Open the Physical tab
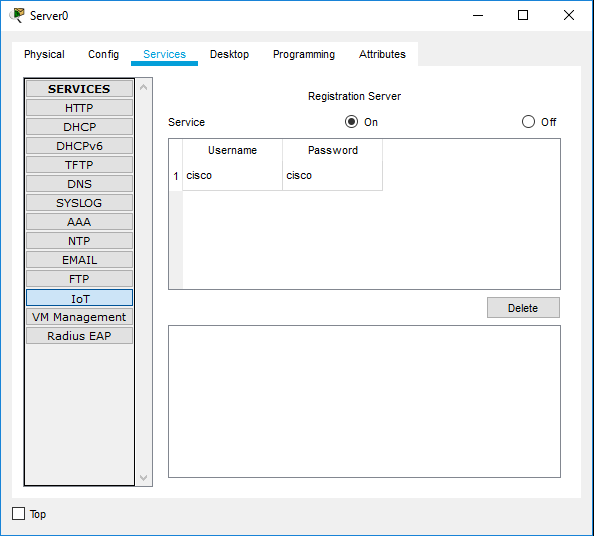Viewport: 594px width, 536px height. [x=44, y=54]
